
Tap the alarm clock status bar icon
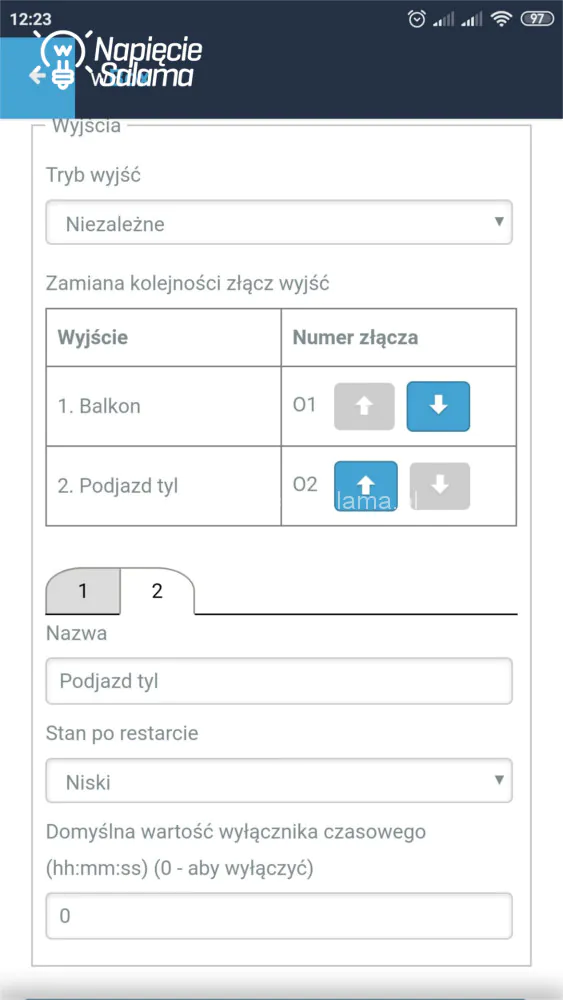pos(416,19)
